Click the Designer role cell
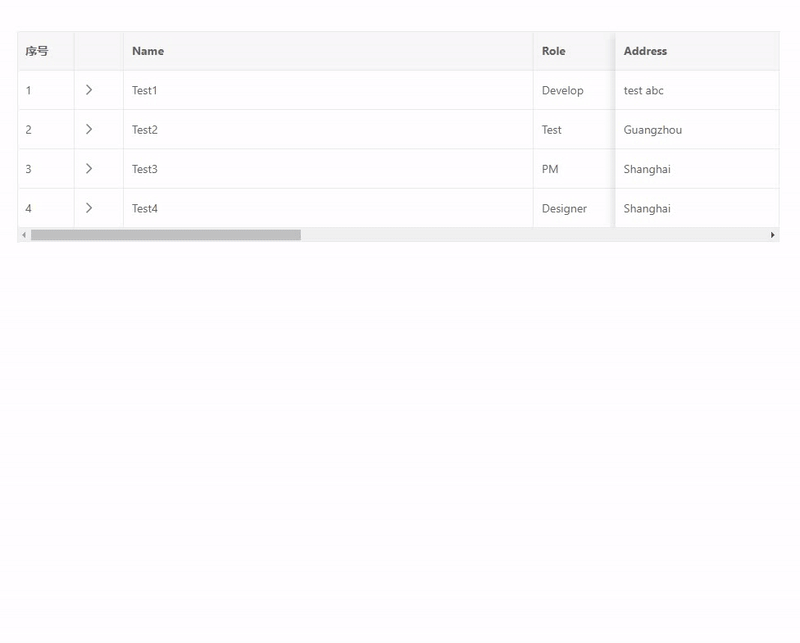The width and height of the screenshot is (800, 643). 574,208
